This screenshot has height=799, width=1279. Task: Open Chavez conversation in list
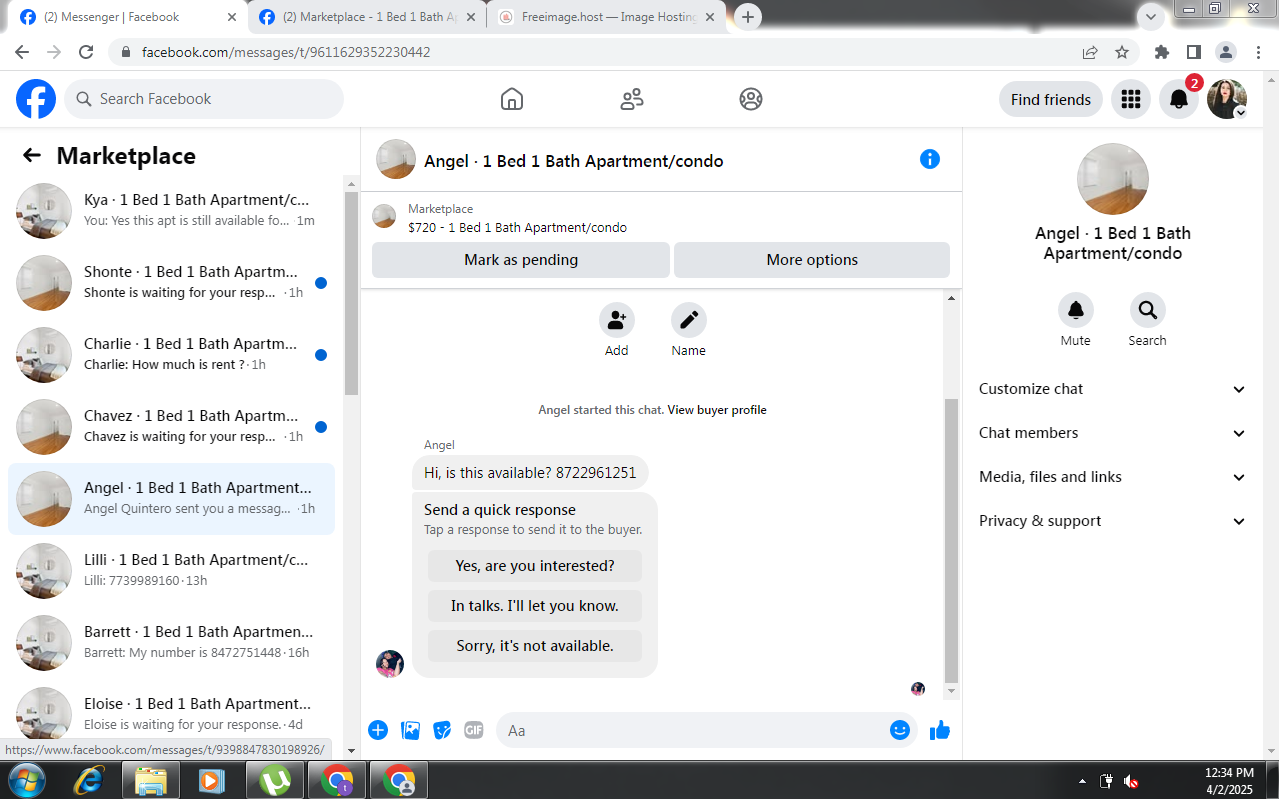pyautogui.click(x=171, y=426)
